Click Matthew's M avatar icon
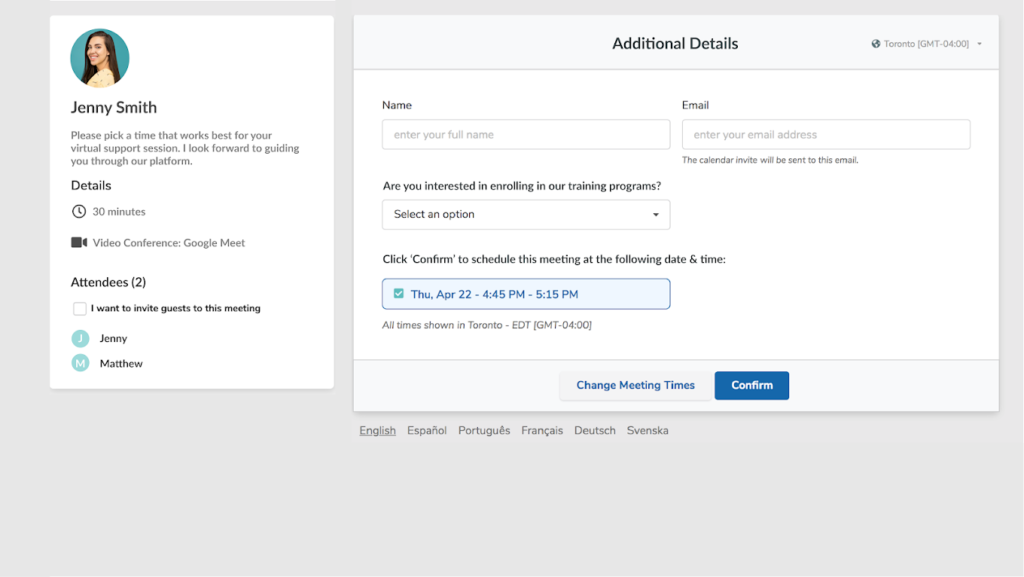 pyautogui.click(x=80, y=363)
